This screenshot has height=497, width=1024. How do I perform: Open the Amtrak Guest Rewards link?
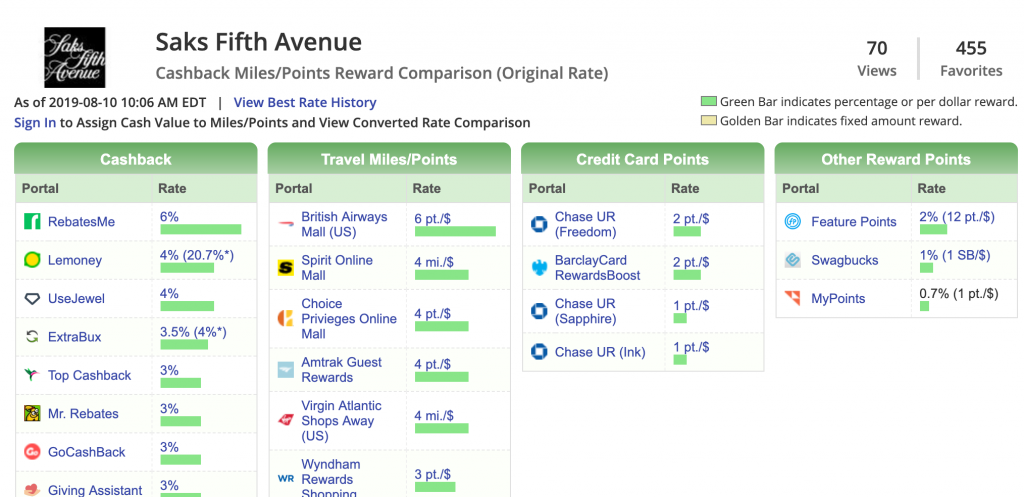(x=342, y=370)
